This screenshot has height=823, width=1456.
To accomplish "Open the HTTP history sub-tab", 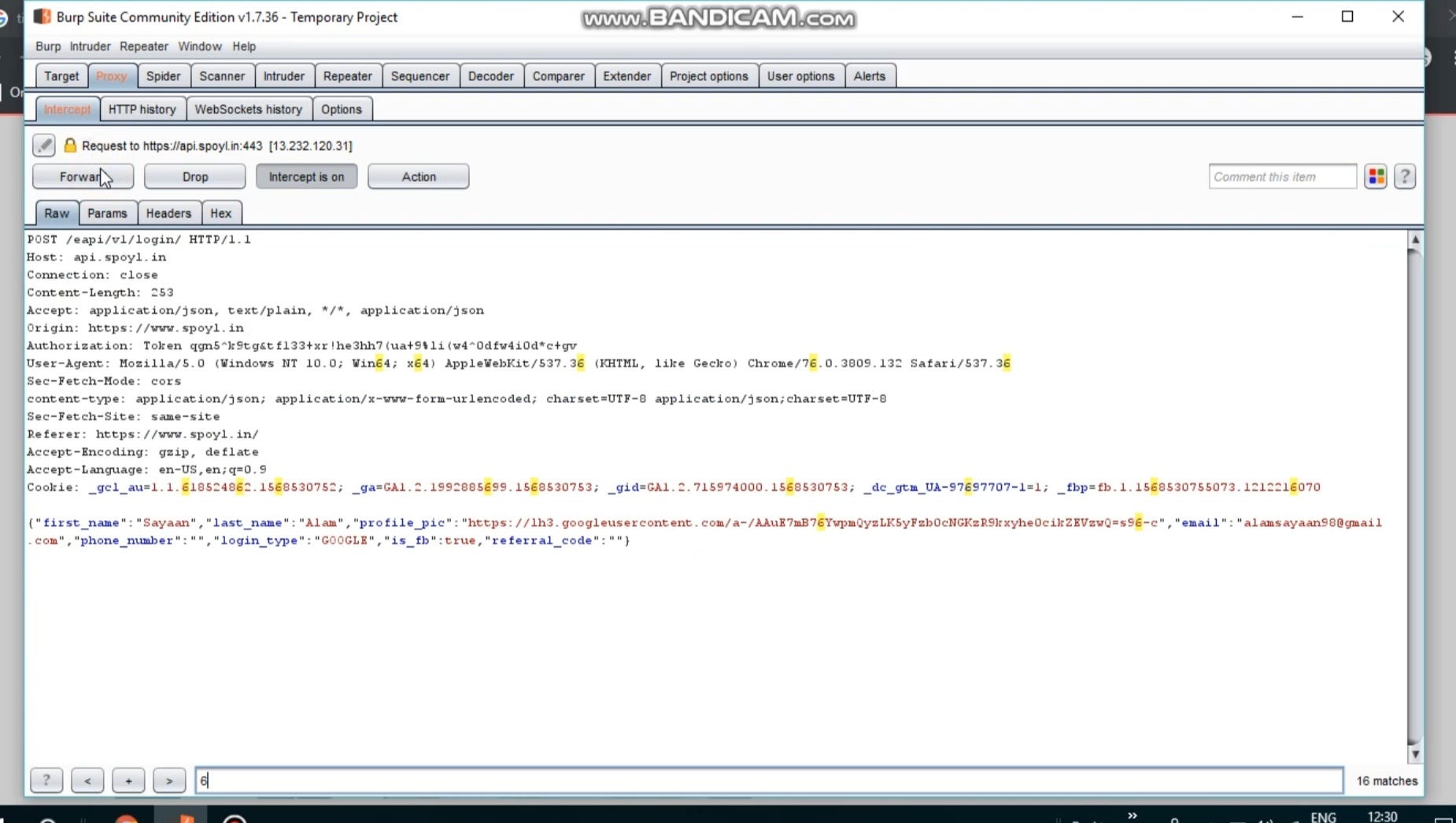I will 142,109.
